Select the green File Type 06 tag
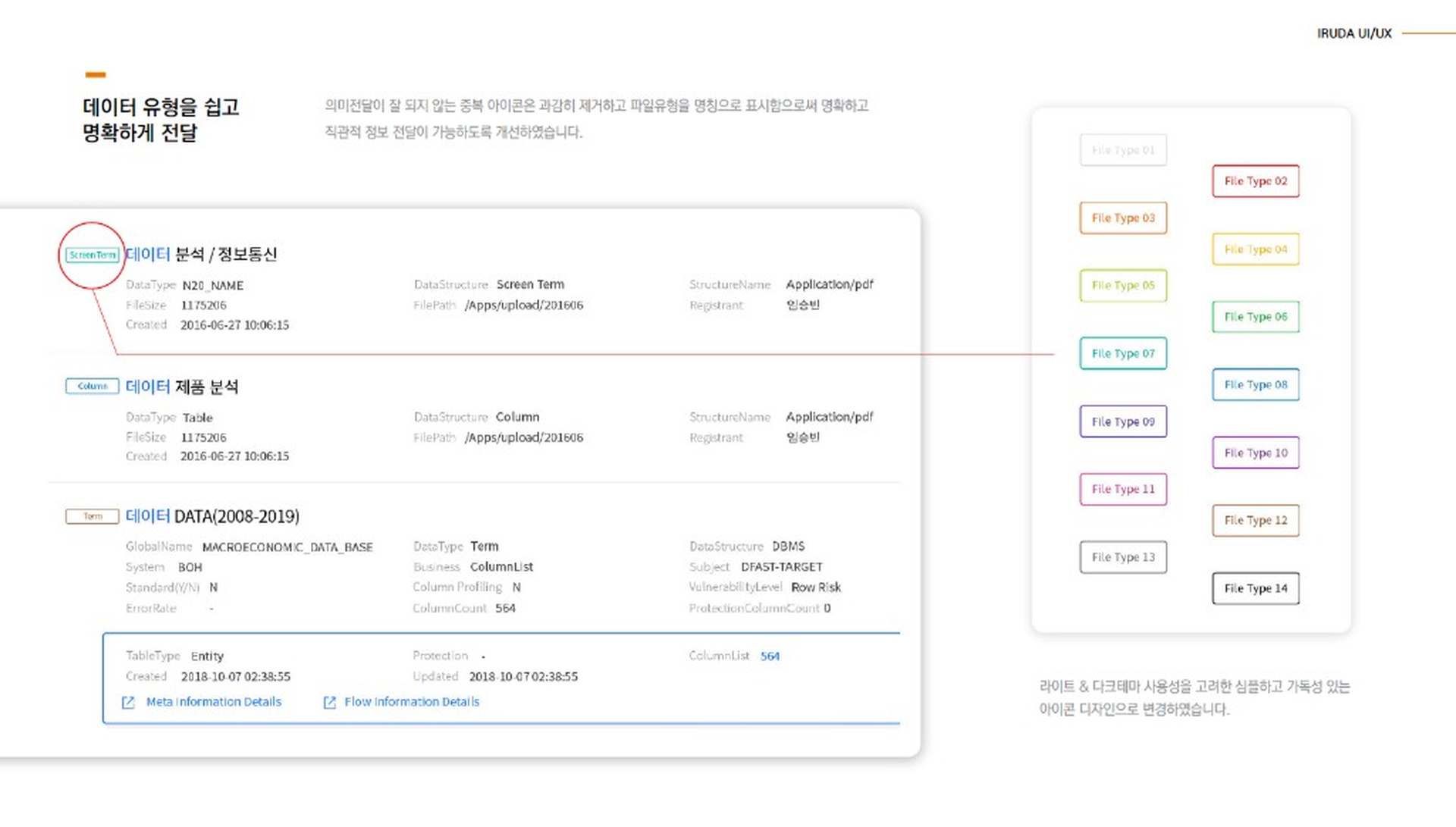The height and width of the screenshot is (827, 1456). 1256,317
